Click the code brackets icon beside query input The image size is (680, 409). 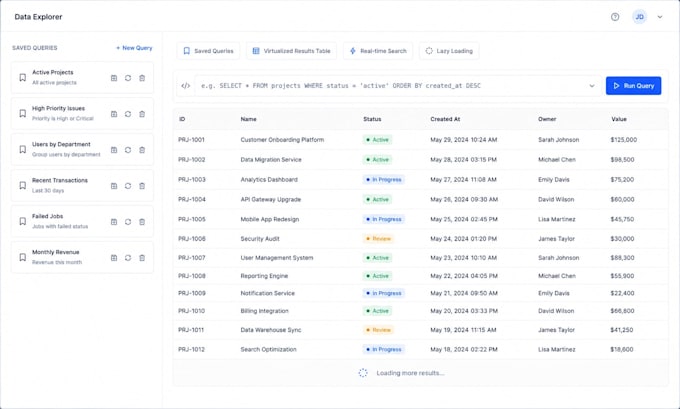(x=186, y=86)
